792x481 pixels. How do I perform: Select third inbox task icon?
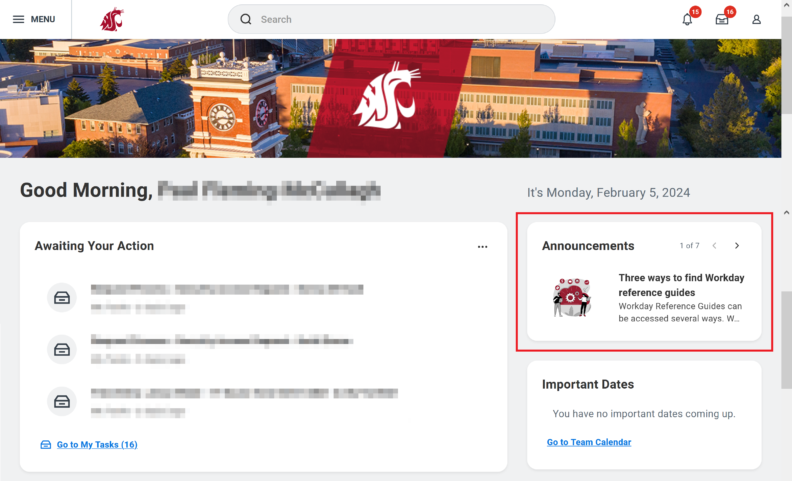pyautogui.click(x=62, y=401)
